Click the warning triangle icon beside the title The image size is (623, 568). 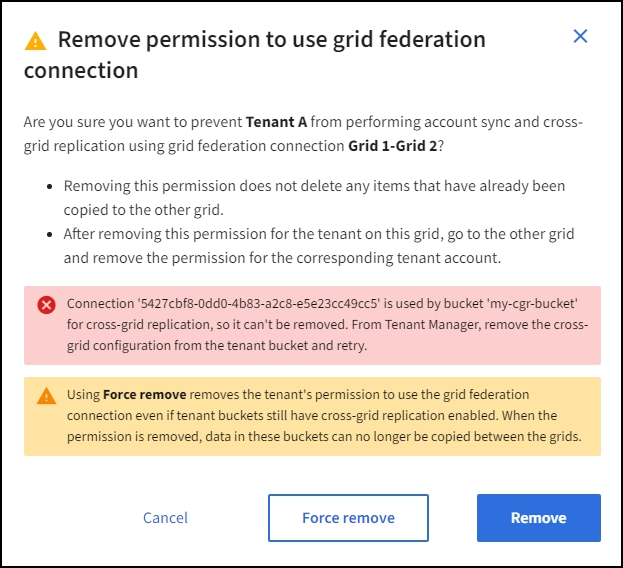[x=36, y=41]
